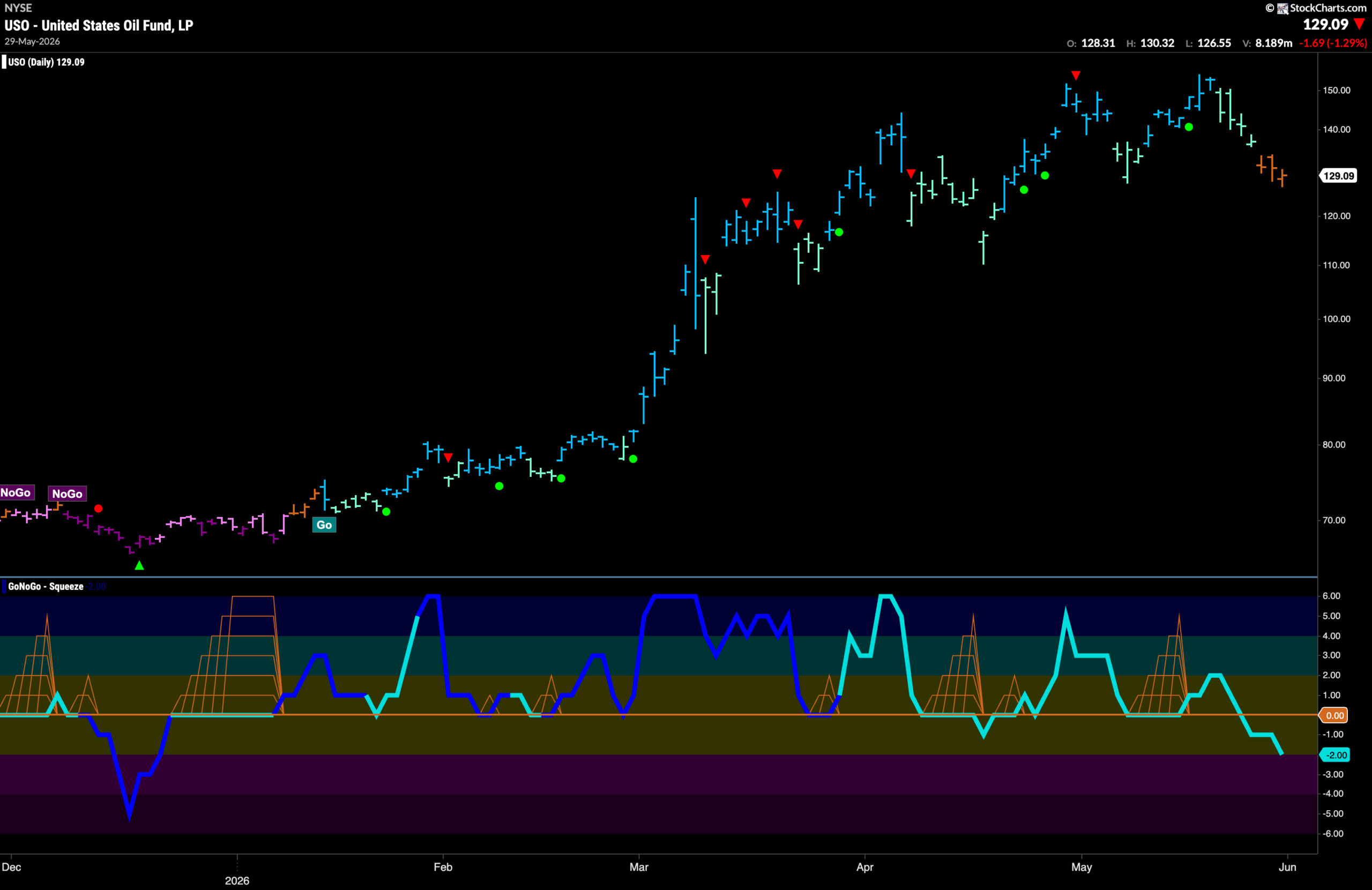1372x890 pixels.
Task: Click the 2026 year label on the time axis
Action: pos(237,881)
